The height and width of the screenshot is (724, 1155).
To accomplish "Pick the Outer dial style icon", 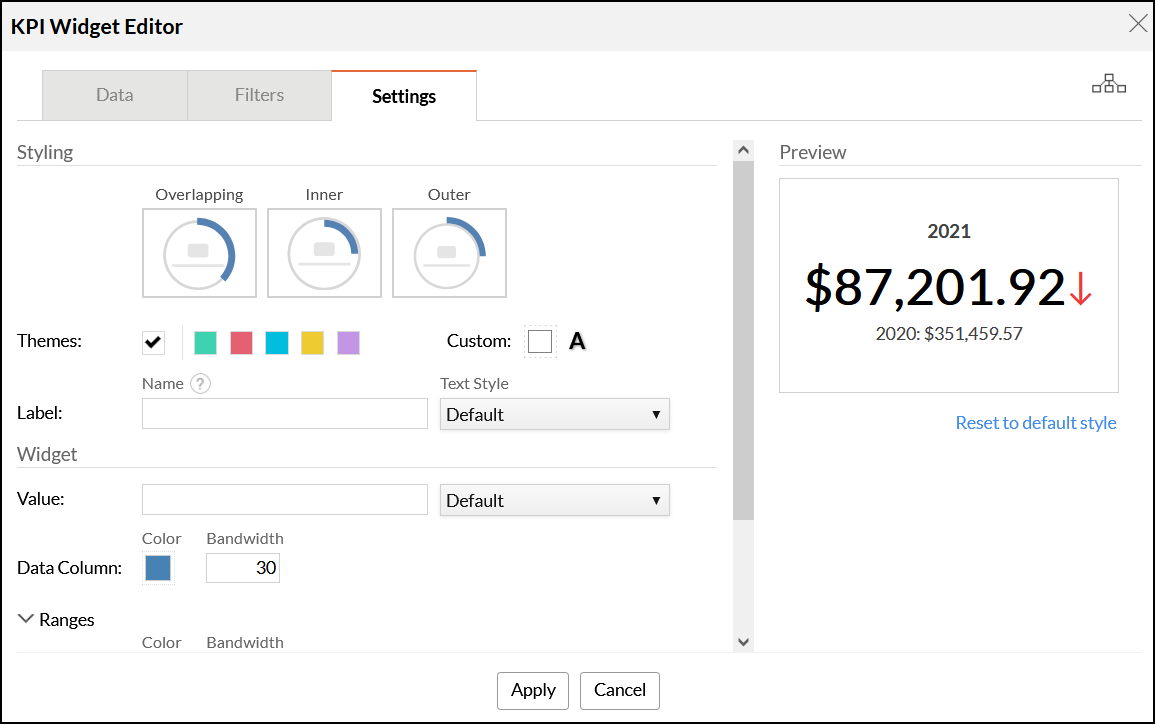I will pyautogui.click(x=449, y=253).
